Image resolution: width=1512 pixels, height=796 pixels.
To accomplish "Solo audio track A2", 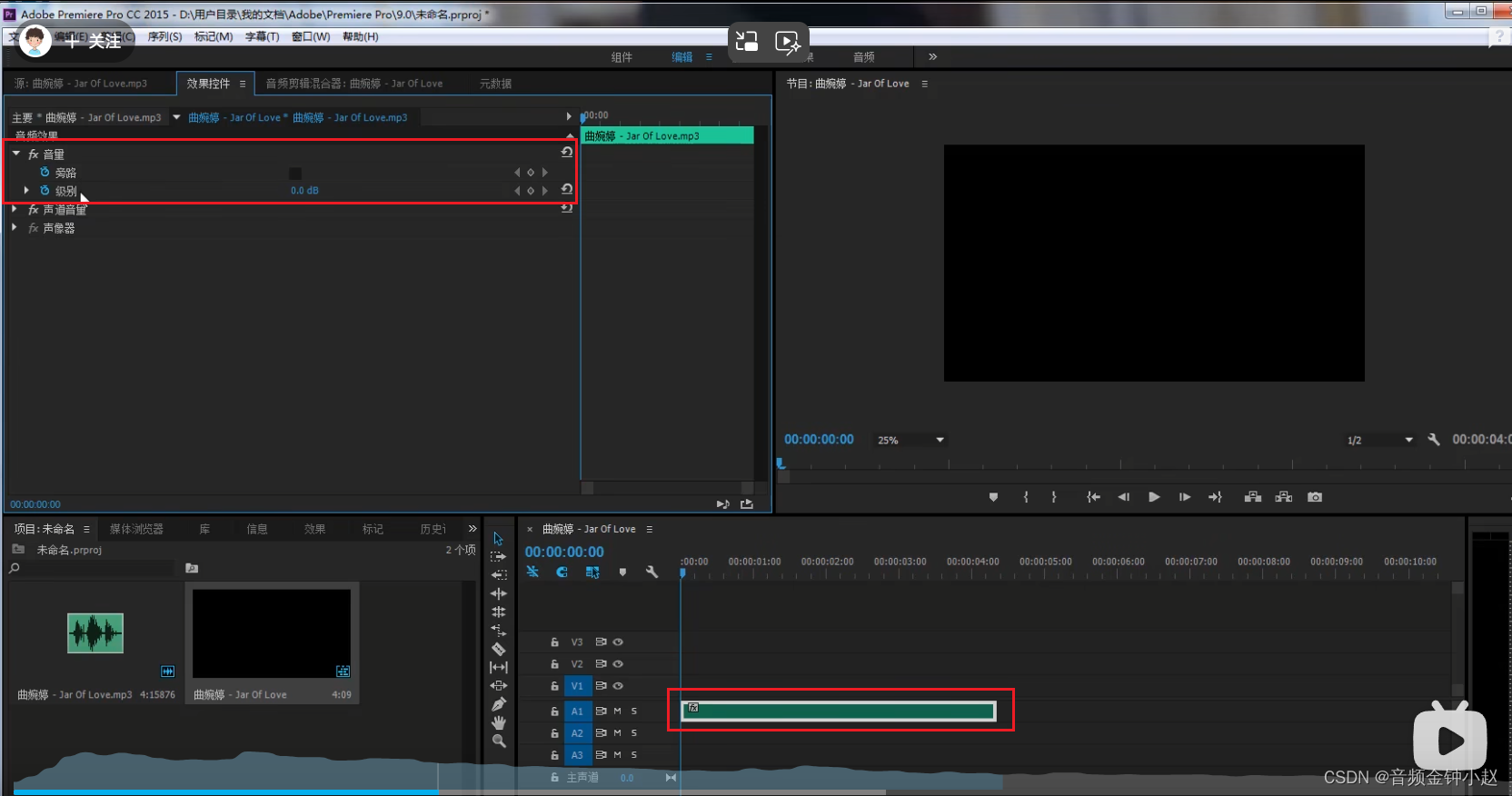I will [x=634, y=732].
